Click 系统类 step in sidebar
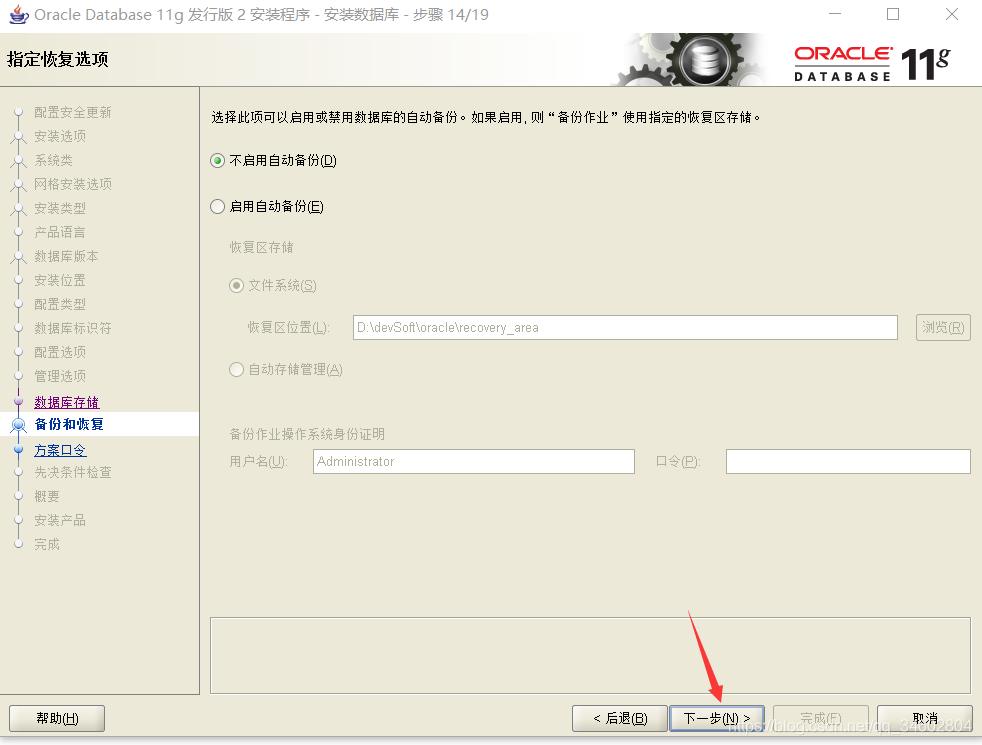 click(x=53, y=160)
